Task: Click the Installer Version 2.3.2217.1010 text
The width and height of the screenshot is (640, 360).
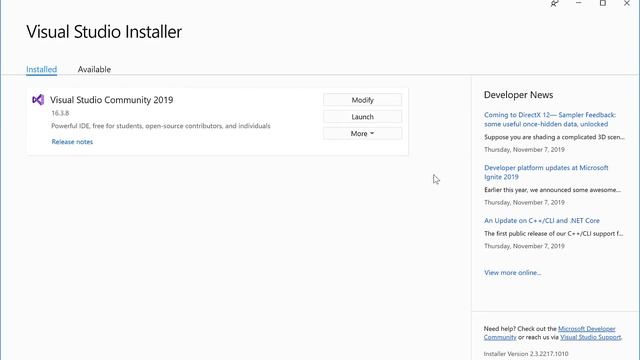Action: (x=526, y=354)
